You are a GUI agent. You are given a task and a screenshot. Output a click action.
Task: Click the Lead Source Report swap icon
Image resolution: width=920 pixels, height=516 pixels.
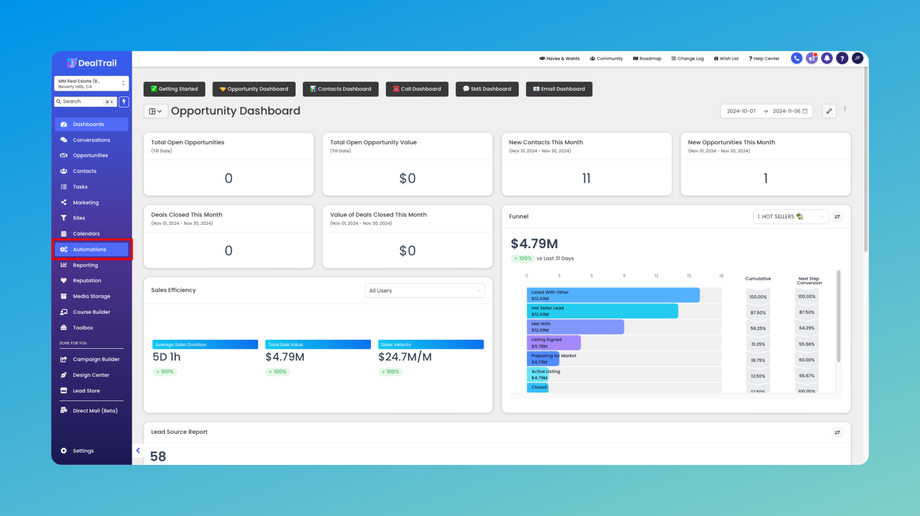click(x=837, y=433)
